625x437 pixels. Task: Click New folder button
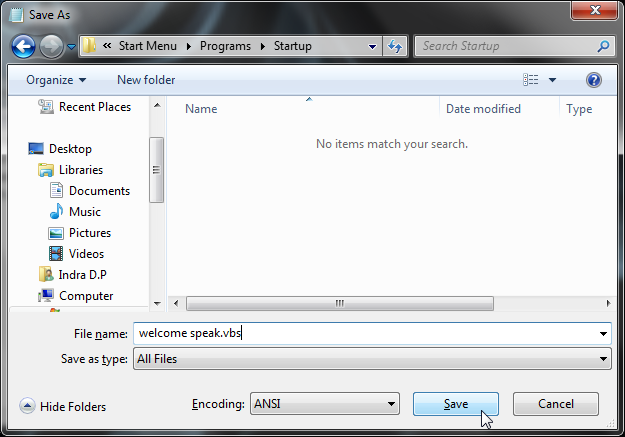pos(146,80)
